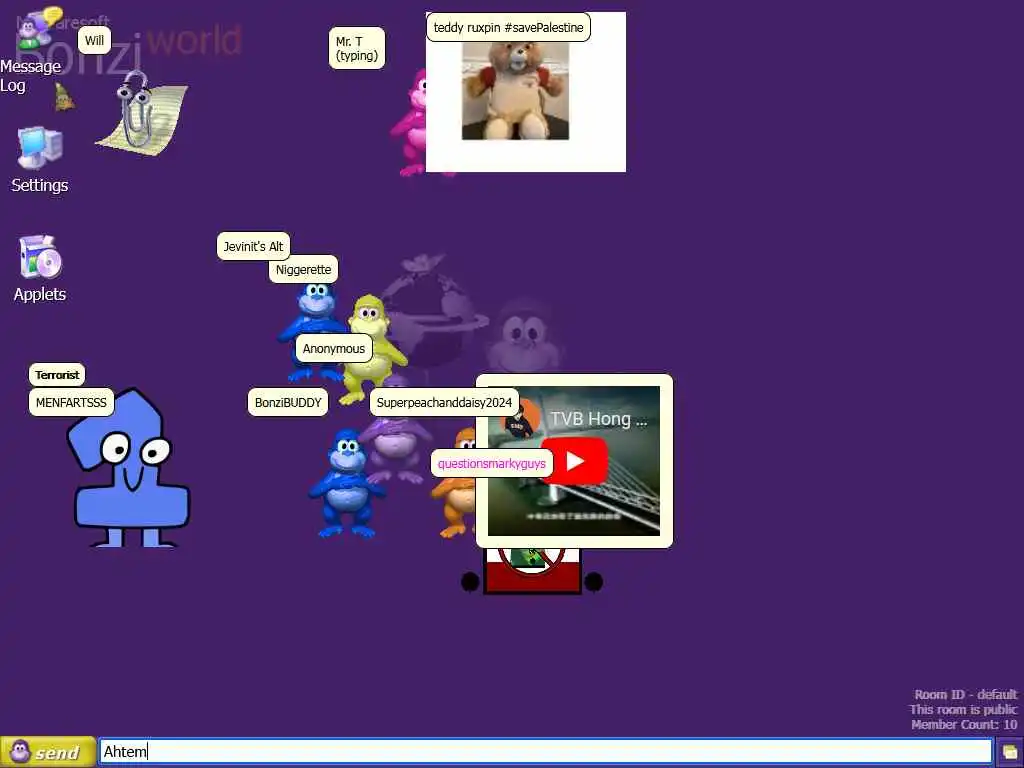
Task: Open the Applets software box icon
Action: [x=40, y=257]
